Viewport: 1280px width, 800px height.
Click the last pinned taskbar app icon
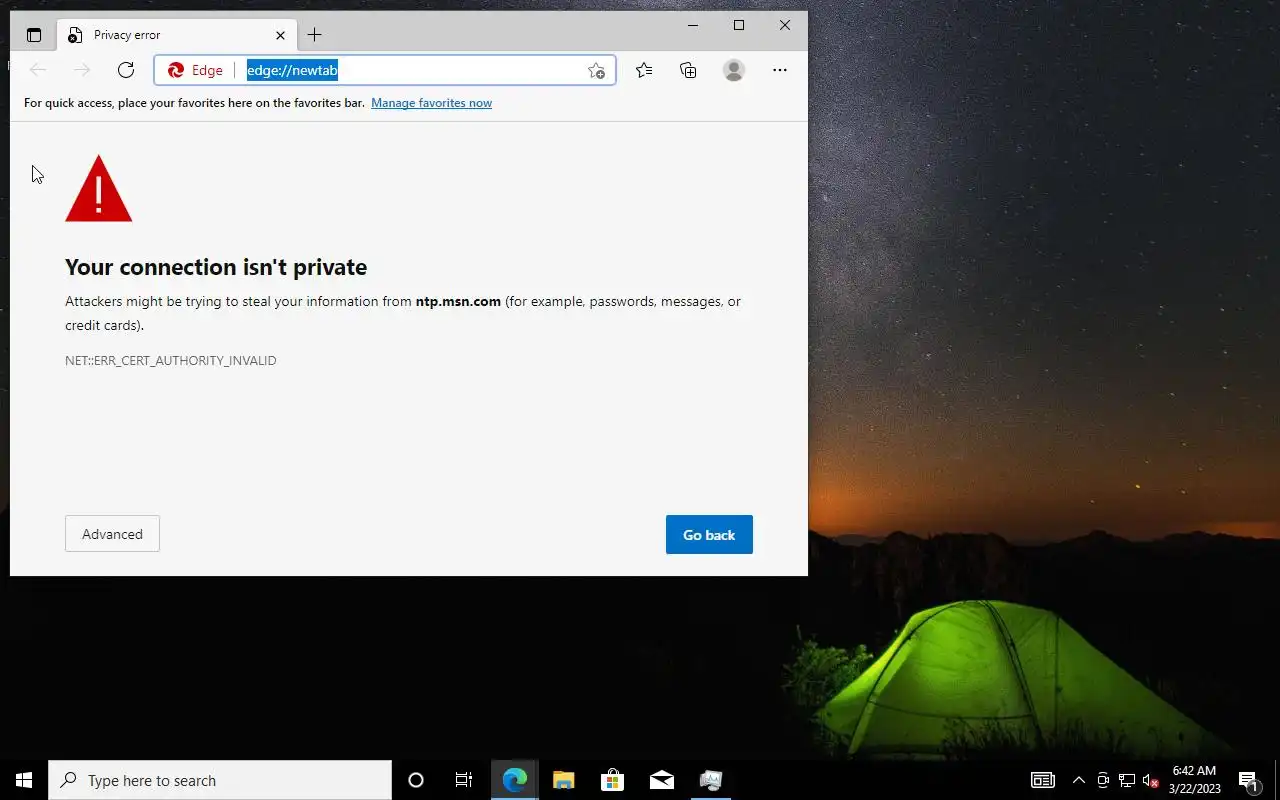coord(711,780)
